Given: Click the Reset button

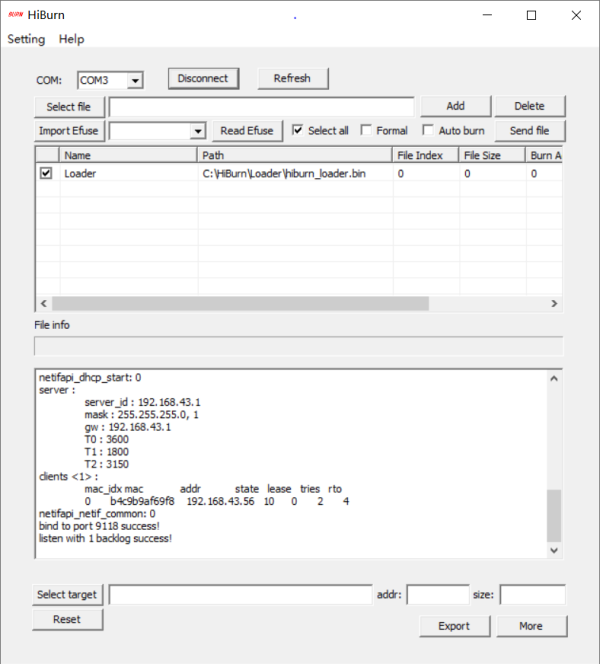Looking at the screenshot, I should [x=68, y=620].
